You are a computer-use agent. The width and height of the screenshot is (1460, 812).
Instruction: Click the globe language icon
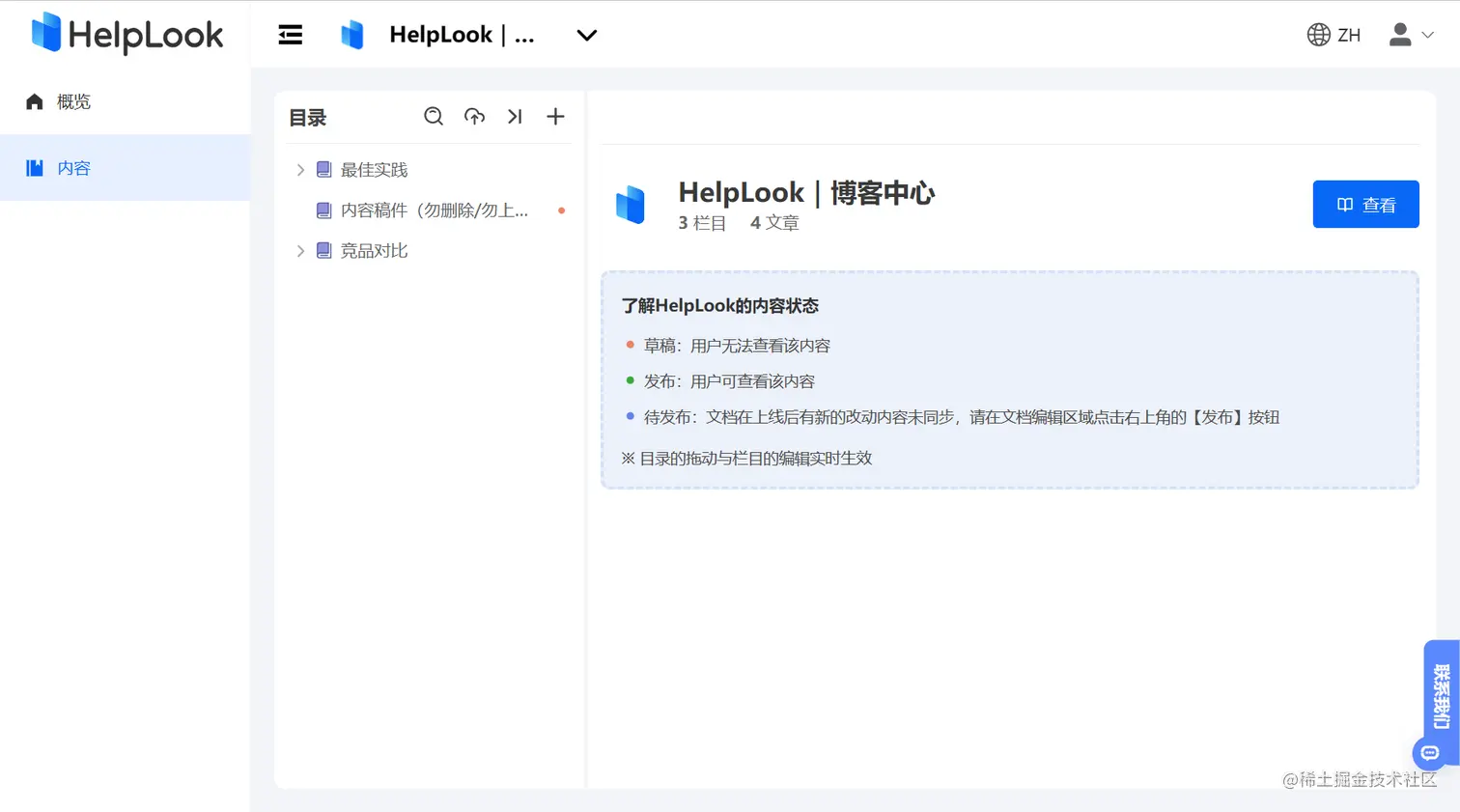coord(1318,35)
